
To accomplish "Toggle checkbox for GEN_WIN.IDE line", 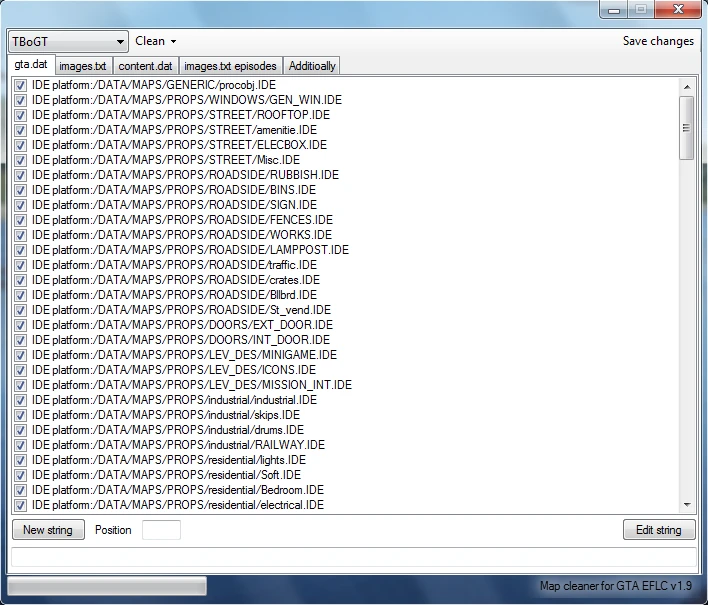I will tap(20, 100).
